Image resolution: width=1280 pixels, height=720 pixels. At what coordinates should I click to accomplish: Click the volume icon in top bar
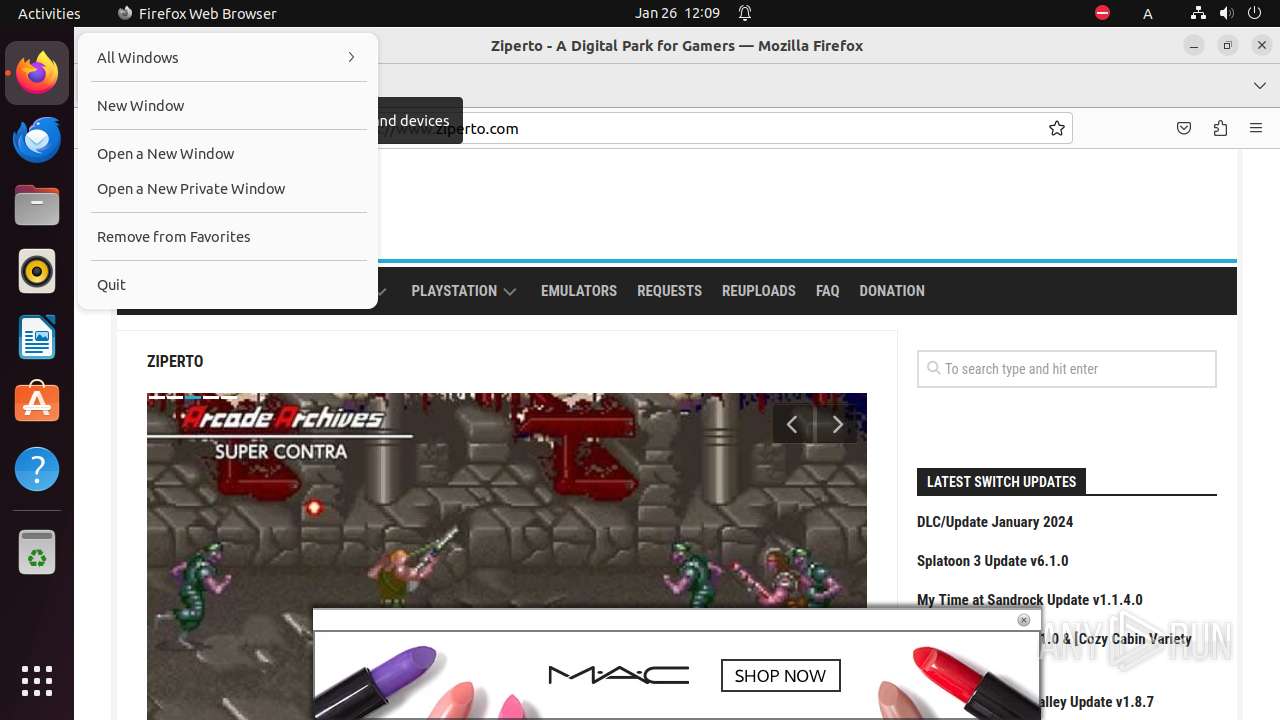tap(1226, 13)
